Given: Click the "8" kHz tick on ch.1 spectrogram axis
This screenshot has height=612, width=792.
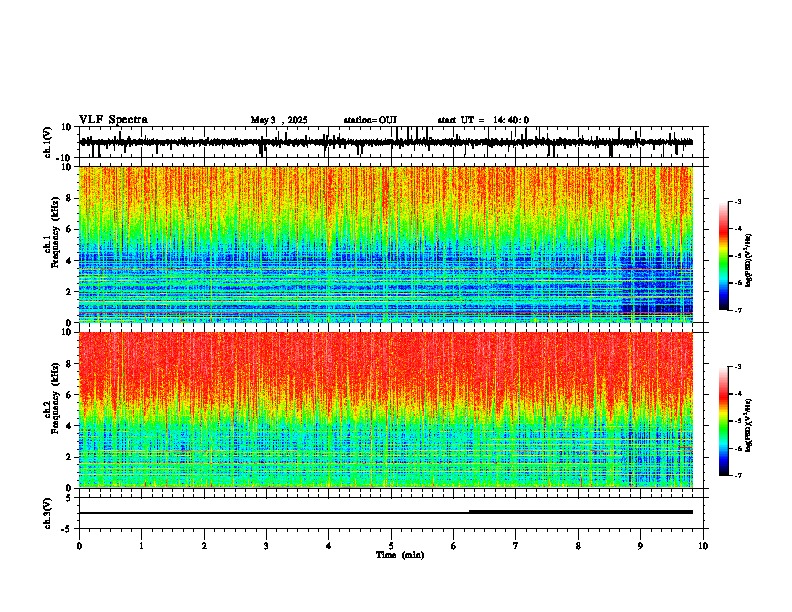Looking at the screenshot, I should click(70, 198).
